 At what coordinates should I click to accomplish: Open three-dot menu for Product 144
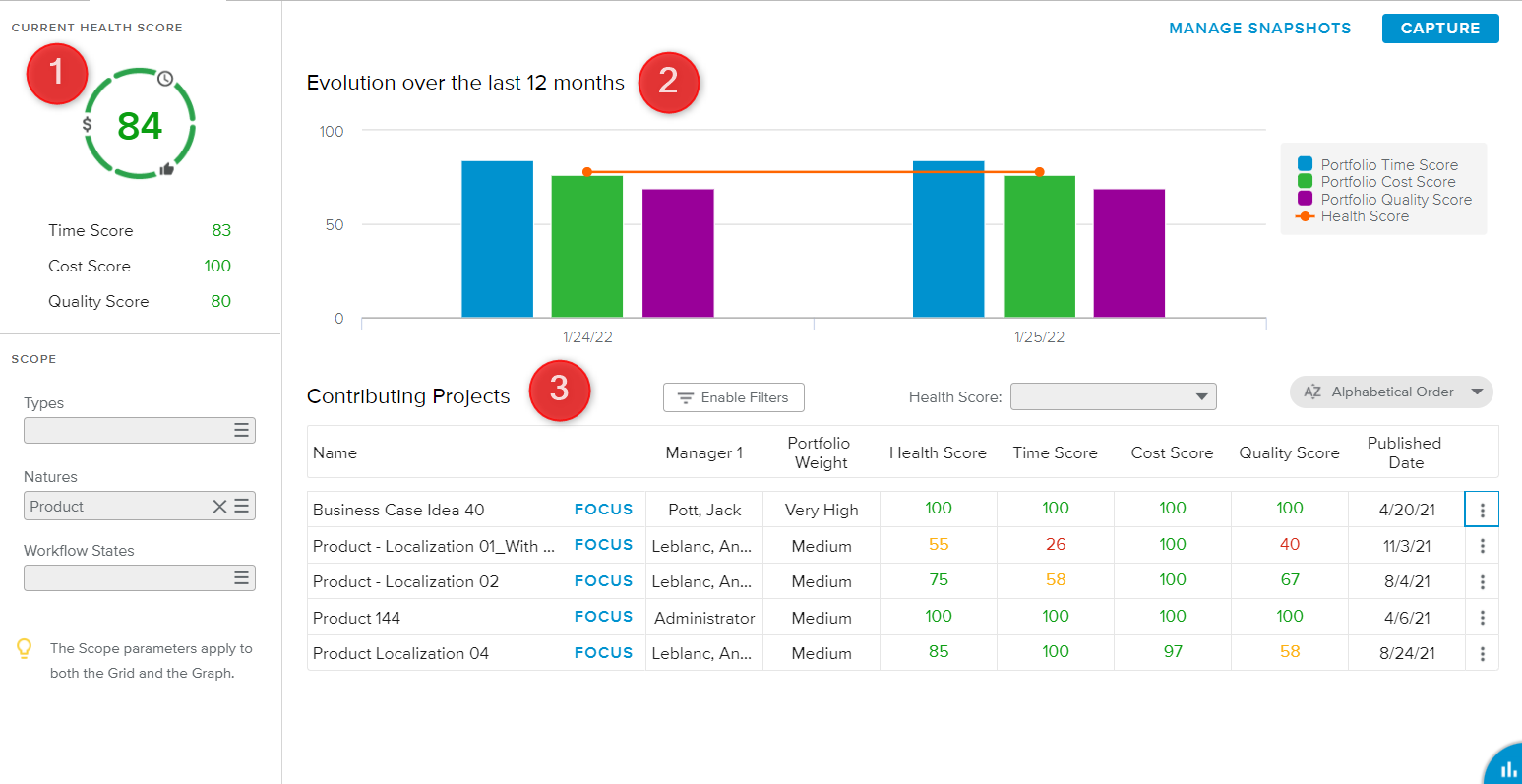click(1482, 619)
